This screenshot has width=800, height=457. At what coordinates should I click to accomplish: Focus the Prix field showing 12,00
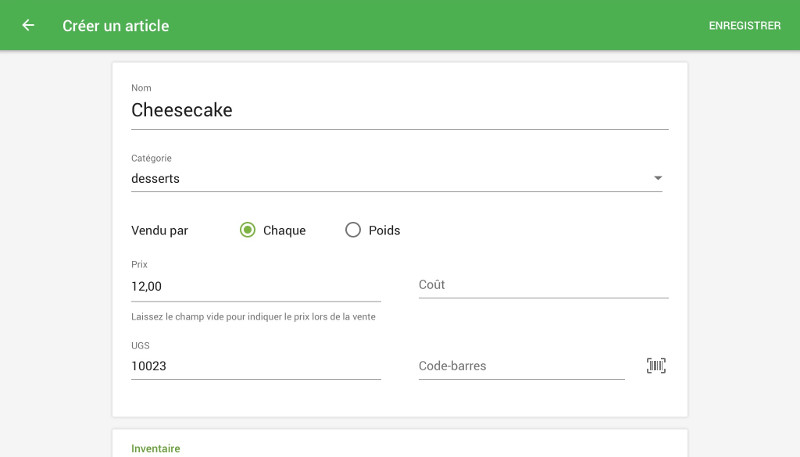pos(255,286)
